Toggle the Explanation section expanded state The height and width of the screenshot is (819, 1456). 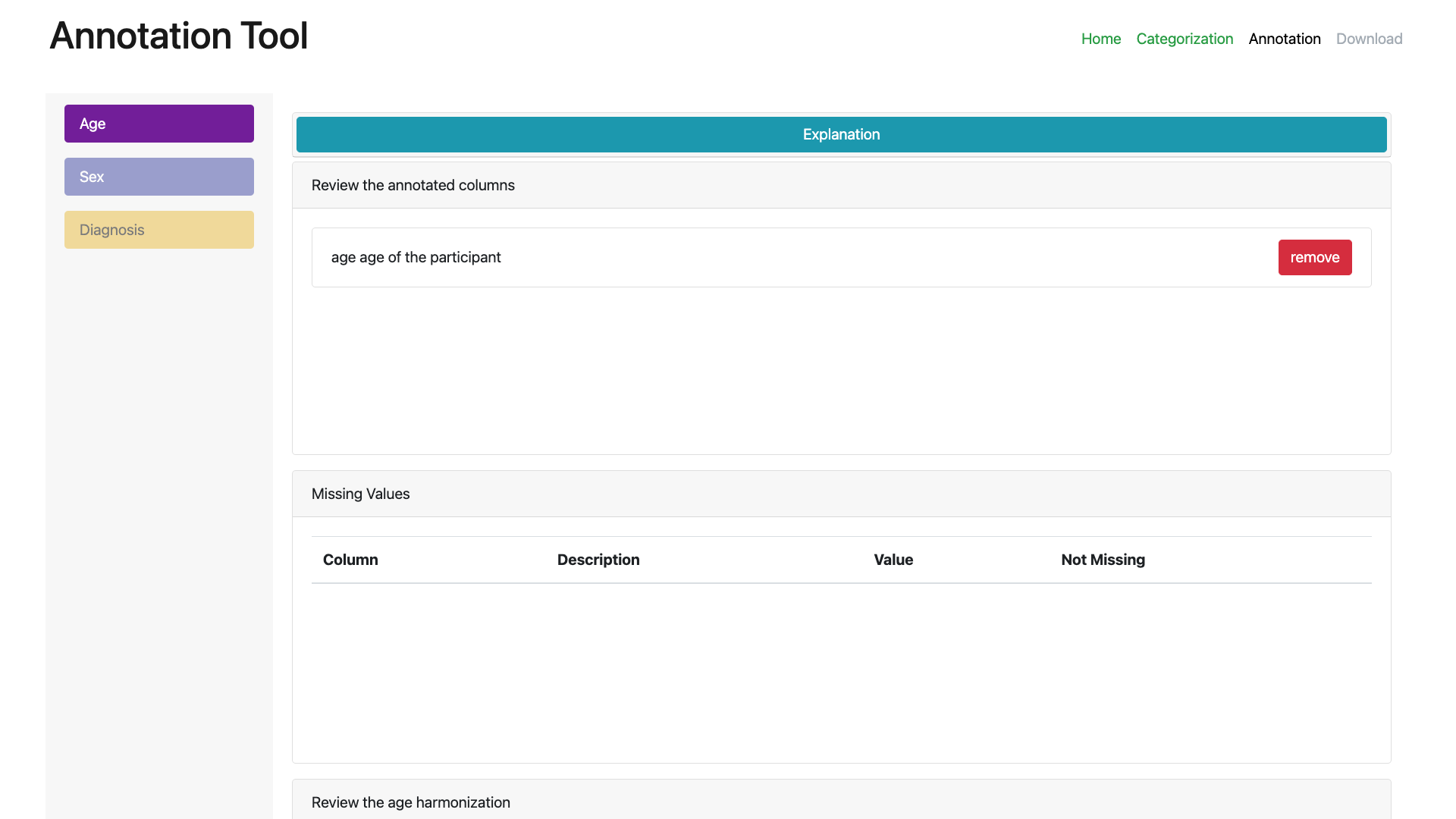click(x=841, y=133)
